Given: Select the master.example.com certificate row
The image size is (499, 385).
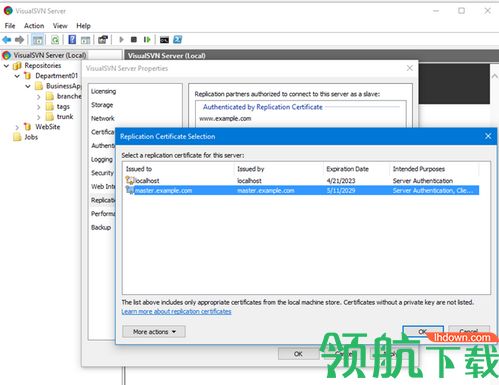Looking at the screenshot, I should [302, 191].
